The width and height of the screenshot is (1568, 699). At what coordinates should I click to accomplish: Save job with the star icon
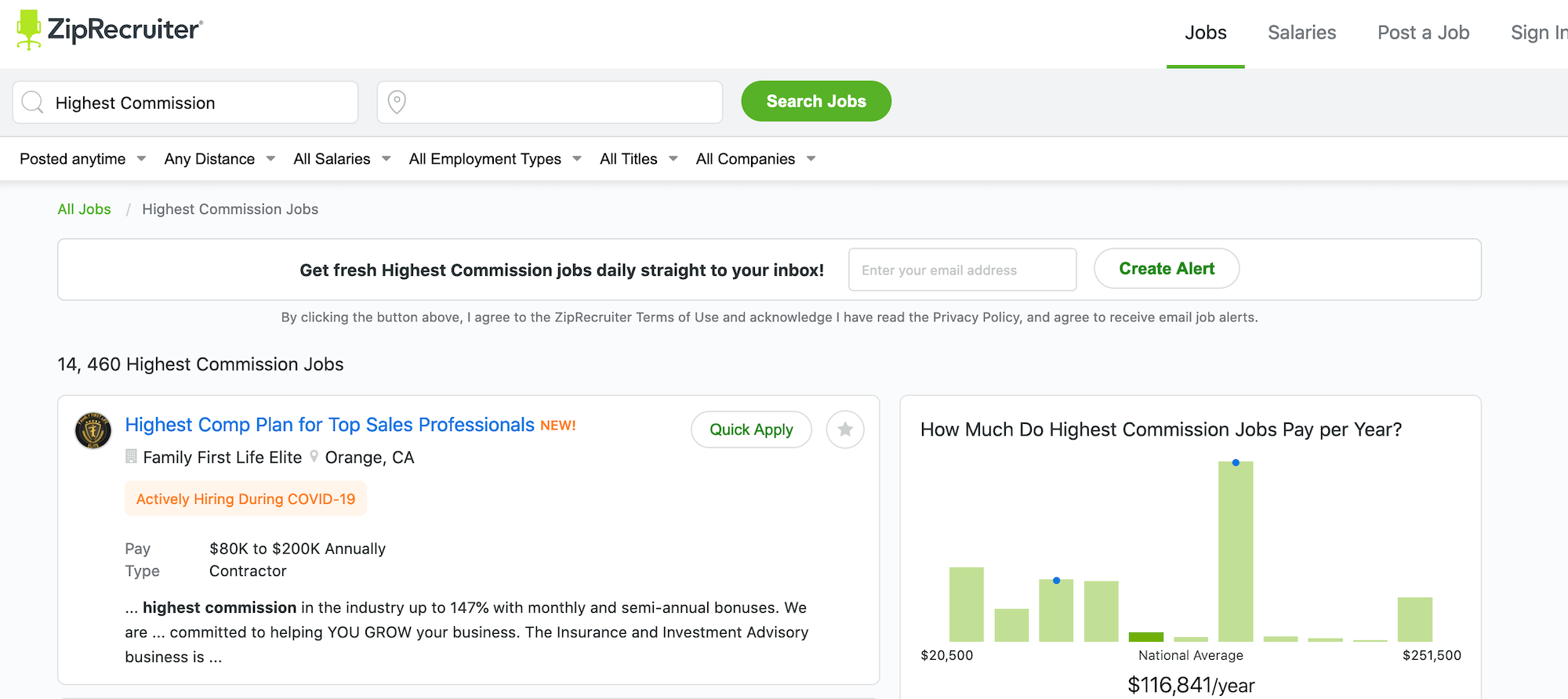coord(845,429)
